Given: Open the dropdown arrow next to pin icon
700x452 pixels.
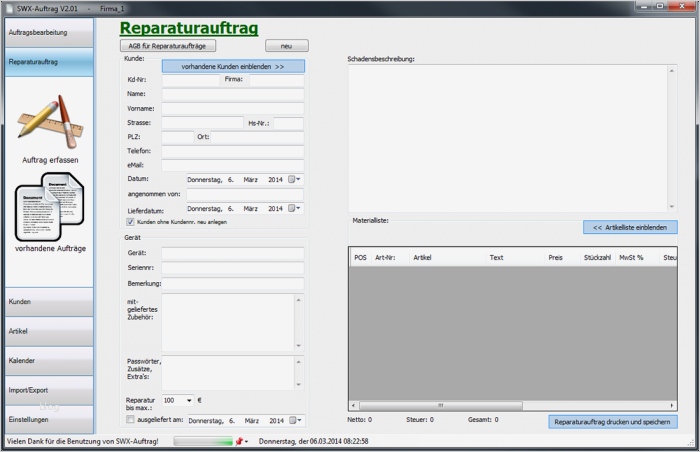Looking at the screenshot, I should pos(246,442).
